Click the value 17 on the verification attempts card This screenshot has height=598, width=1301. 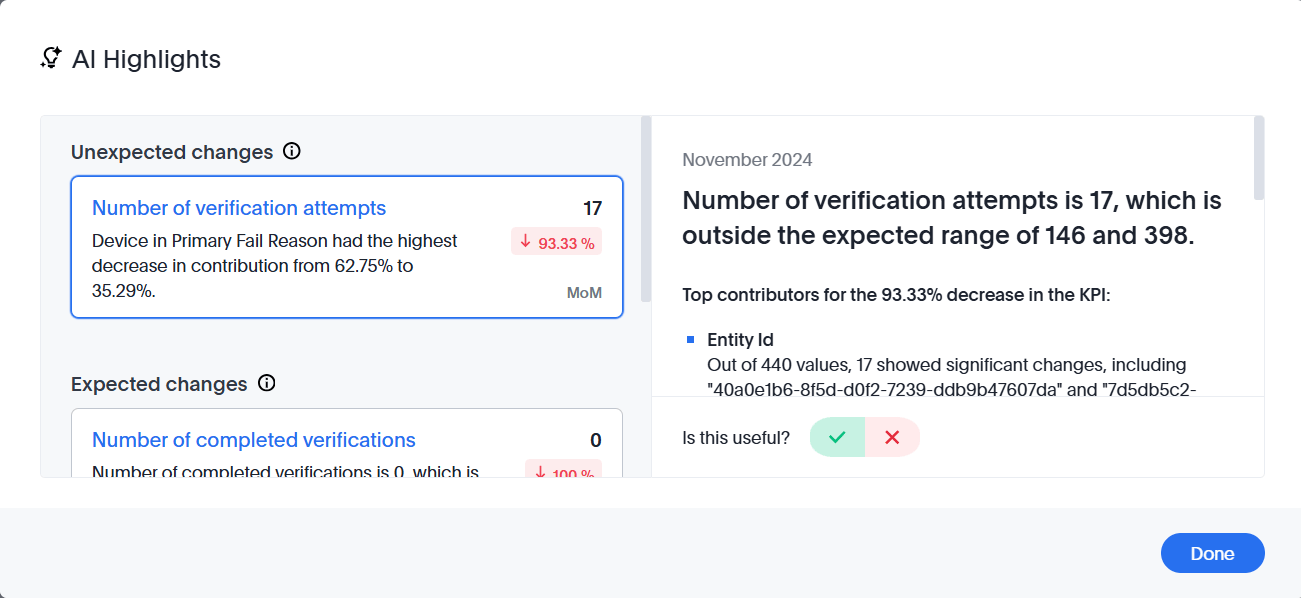(x=592, y=208)
